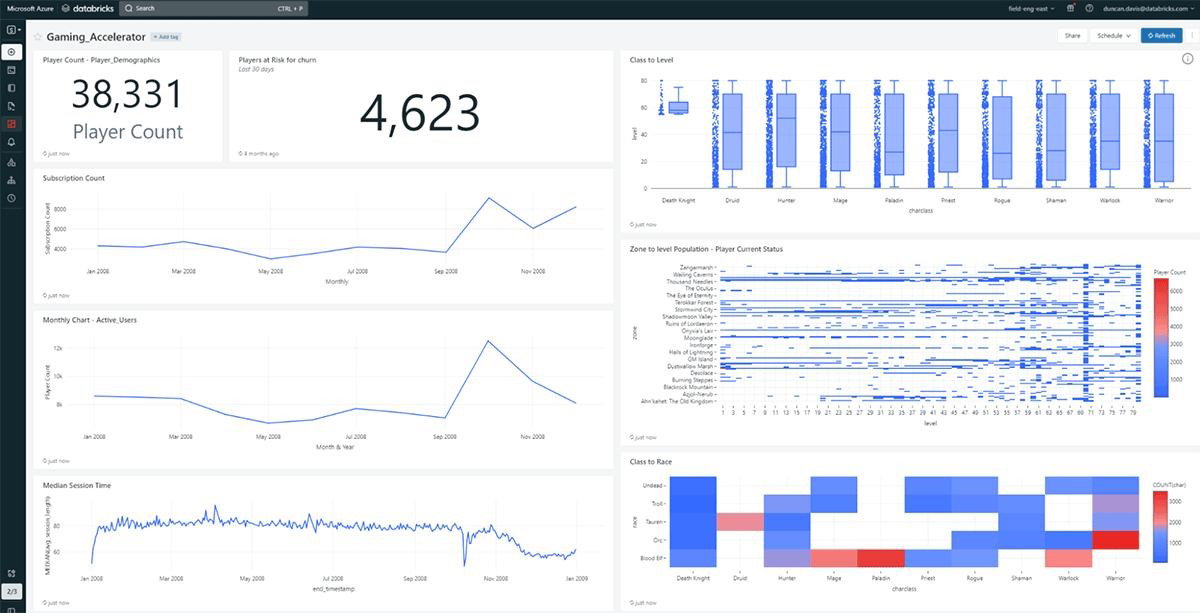Select the red Dashboards sidebar icon
The height and width of the screenshot is (613, 1200).
(x=12, y=124)
